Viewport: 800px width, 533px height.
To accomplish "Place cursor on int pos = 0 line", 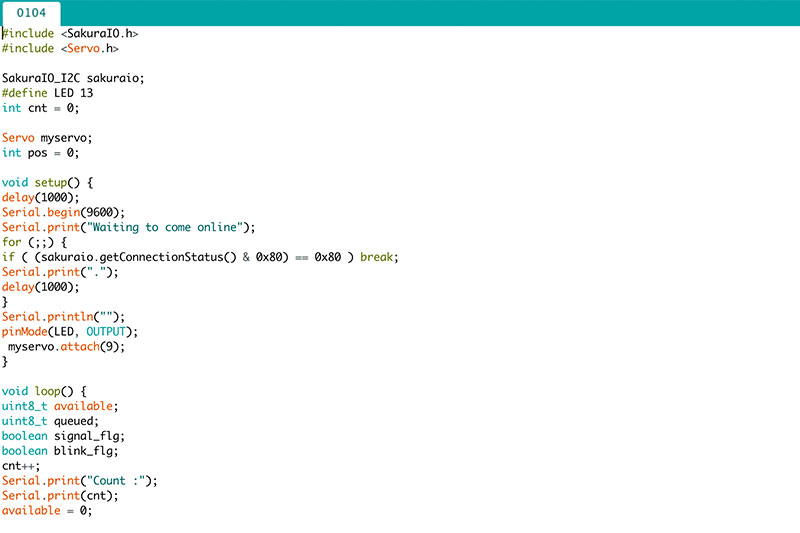I will (x=40, y=153).
